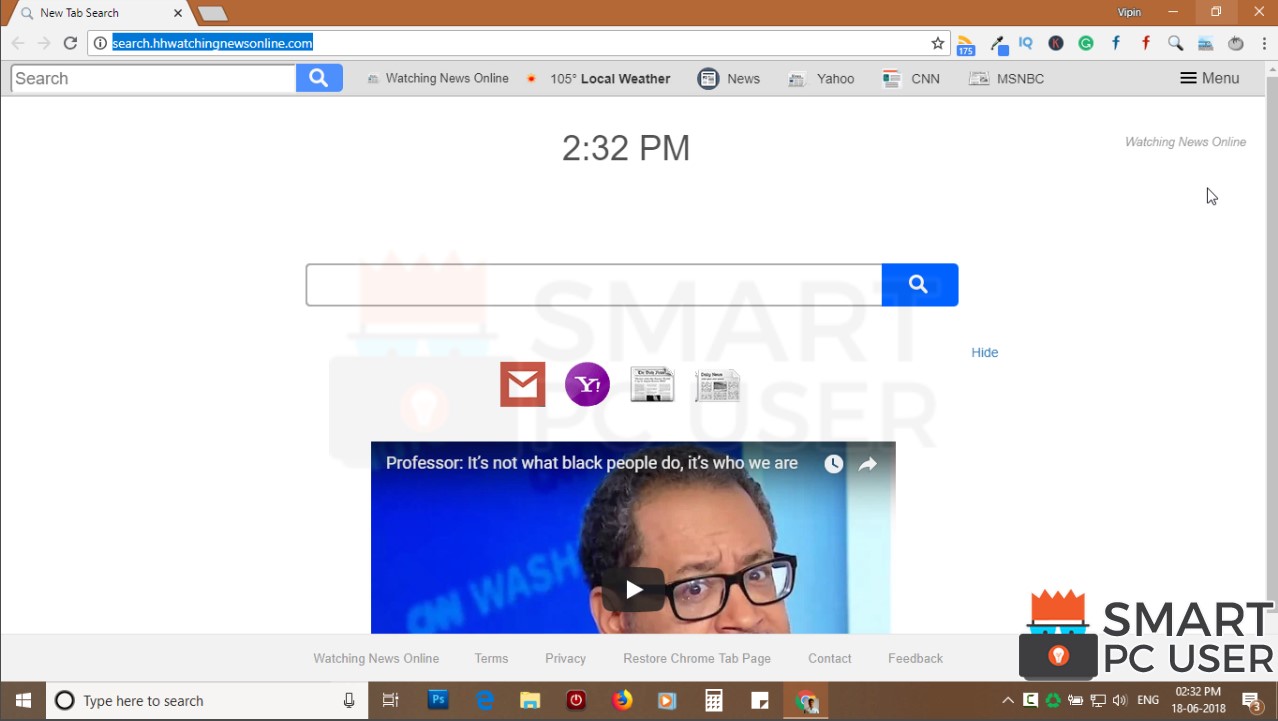
Task: Click the large blue search button on the page
Action: (919, 285)
